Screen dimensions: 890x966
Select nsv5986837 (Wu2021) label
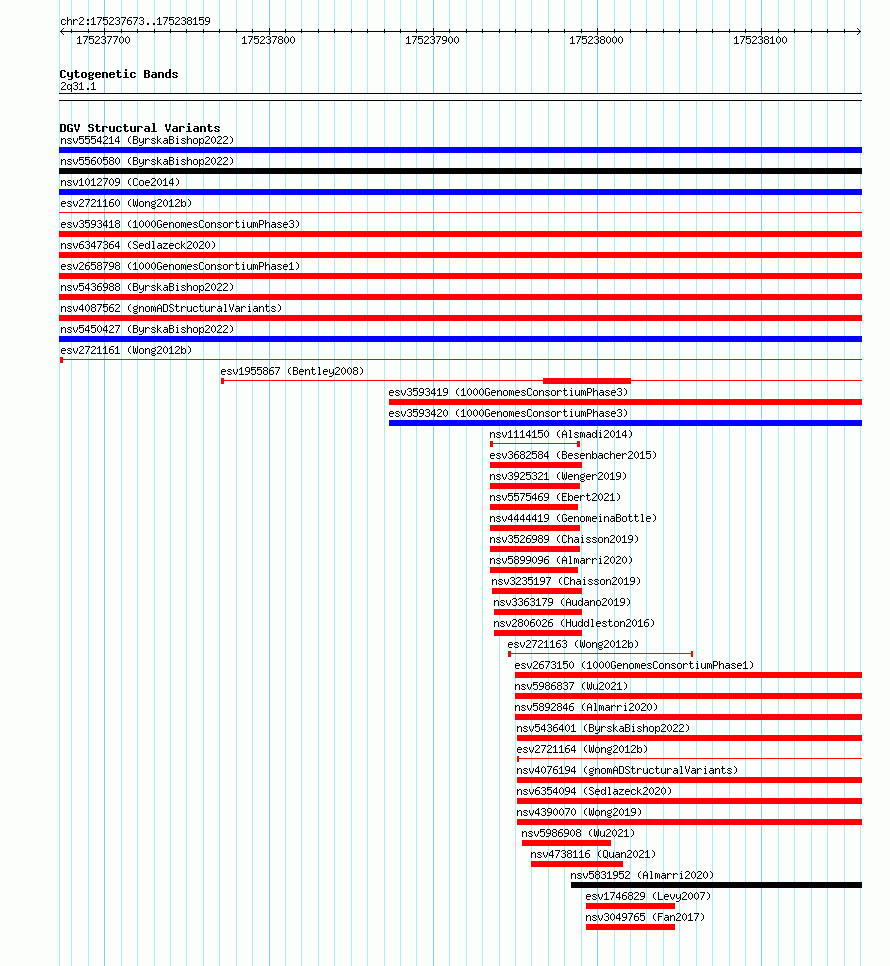point(572,686)
